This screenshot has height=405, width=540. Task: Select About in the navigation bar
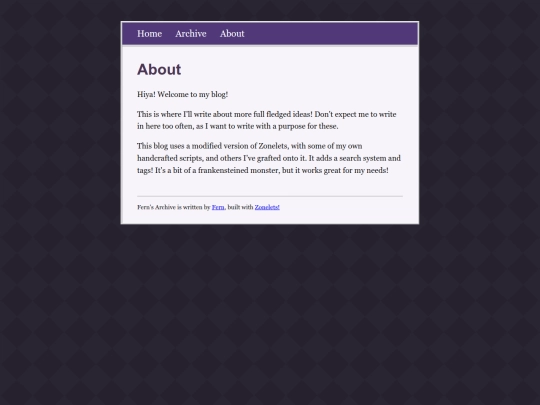tap(232, 34)
